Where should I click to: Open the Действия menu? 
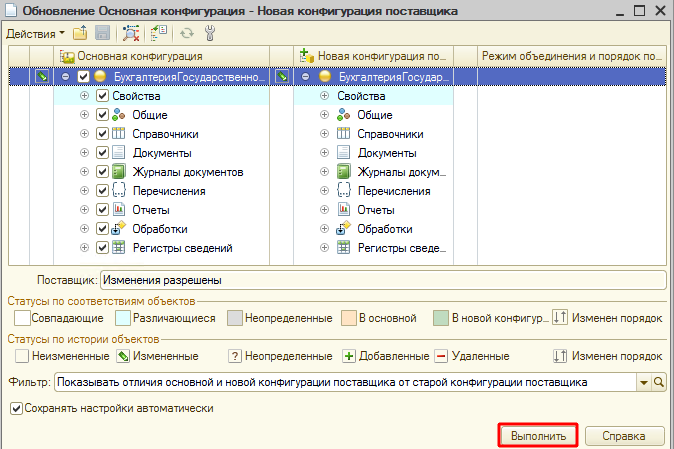pos(35,34)
